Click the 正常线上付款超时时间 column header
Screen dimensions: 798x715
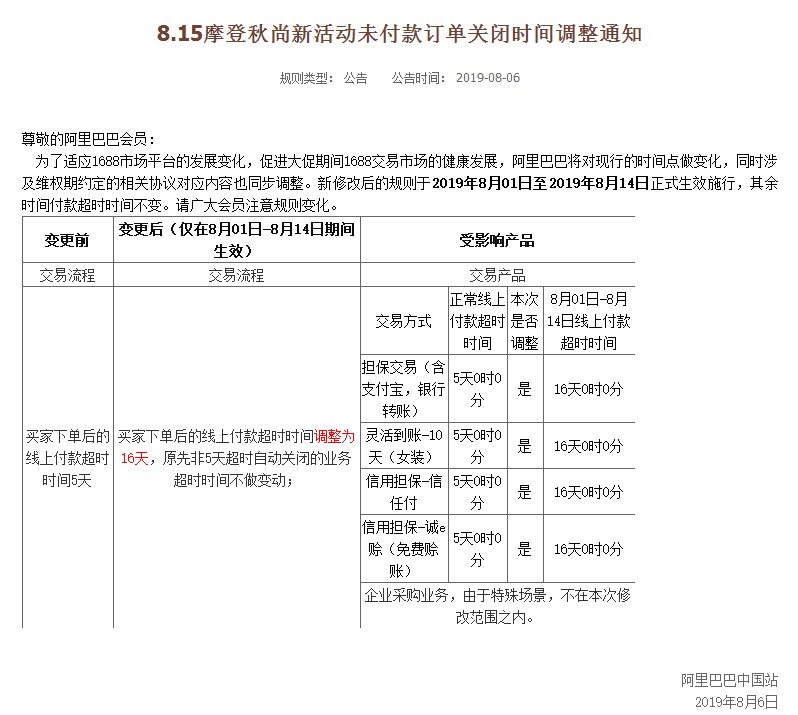[477, 321]
